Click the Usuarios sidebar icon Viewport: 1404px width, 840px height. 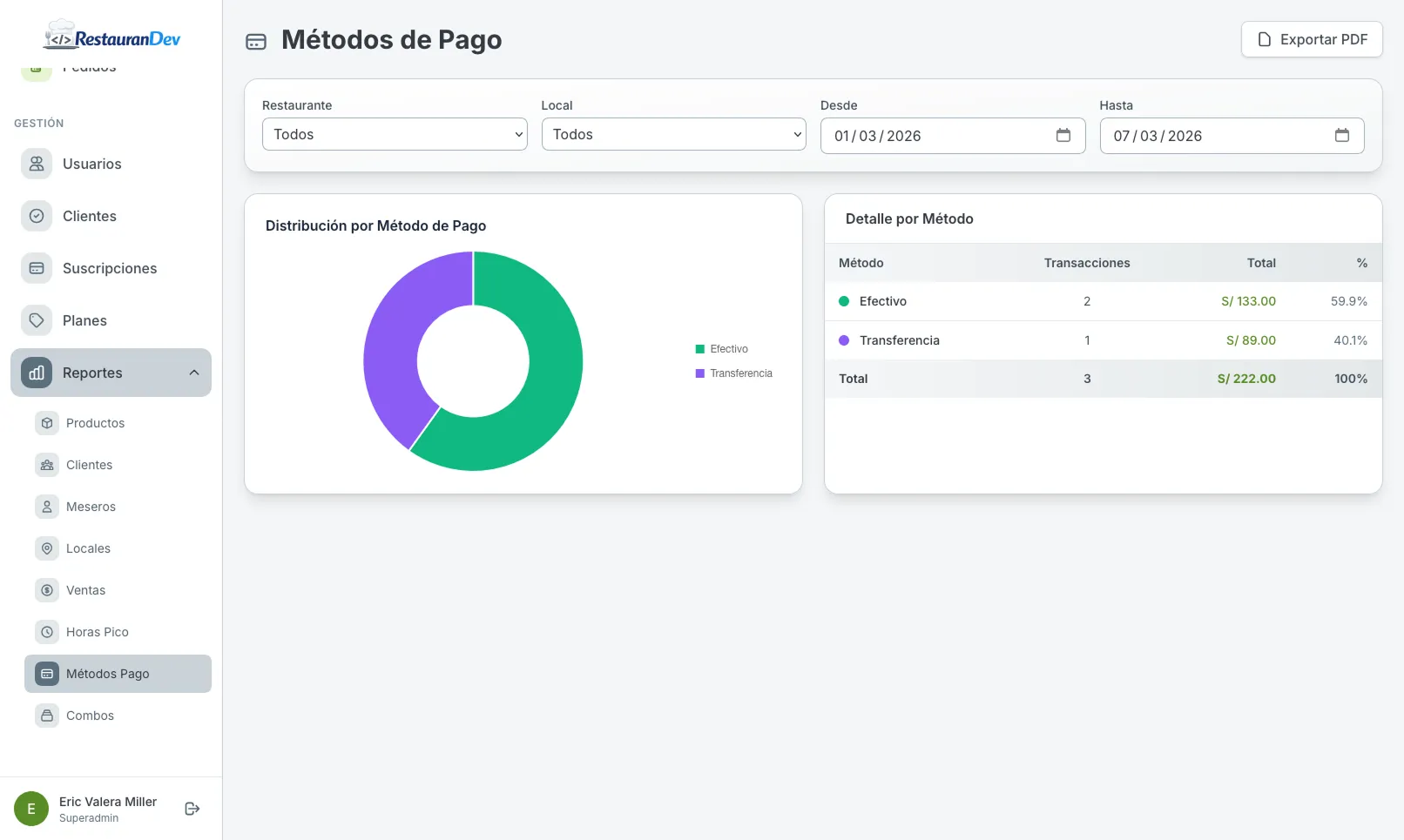pos(37,164)
